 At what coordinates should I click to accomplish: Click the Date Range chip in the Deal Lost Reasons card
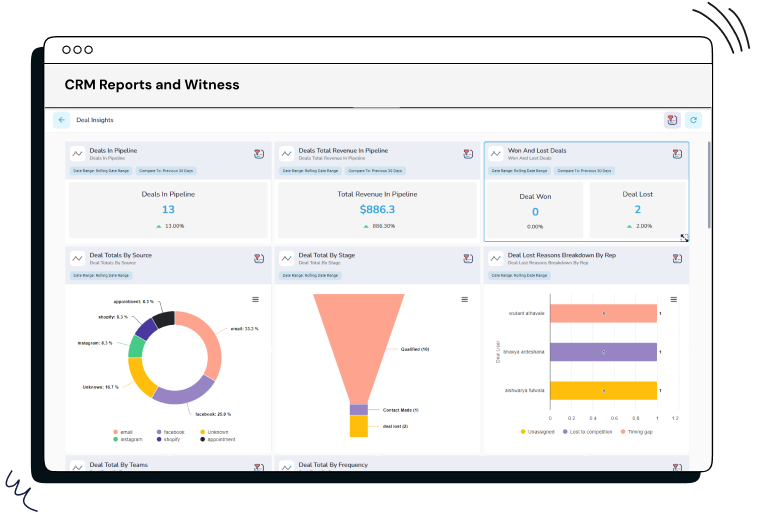(x=519, y=276)
